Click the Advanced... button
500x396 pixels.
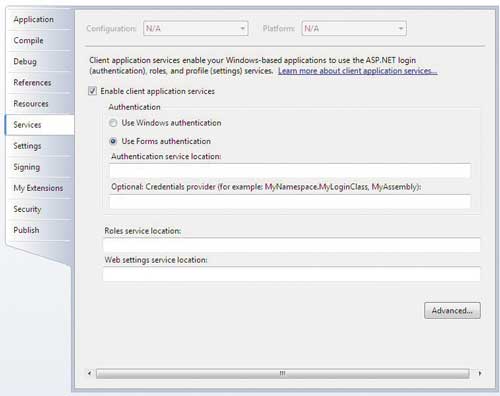click(452, 310)
